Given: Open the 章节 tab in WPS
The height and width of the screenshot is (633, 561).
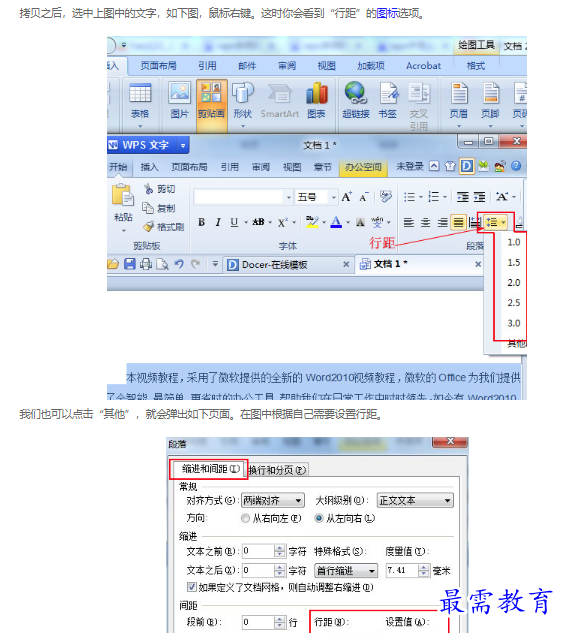Looking at the screenshot, I should [322, 167].
